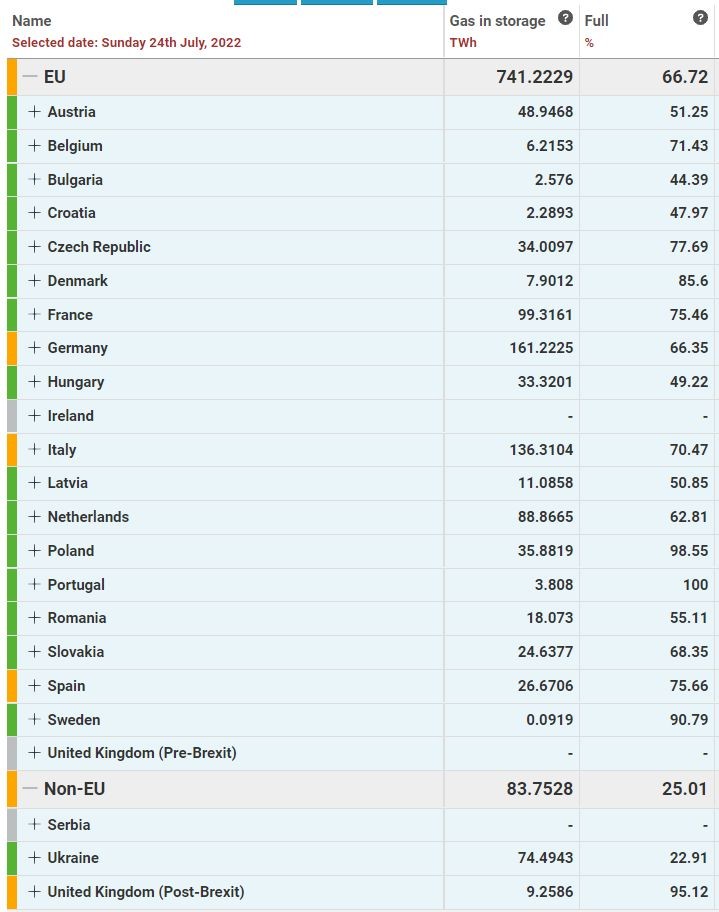This screenshot has height=912, width=719.
Task: Expand the Denmark row
Action: pos(34,280)
